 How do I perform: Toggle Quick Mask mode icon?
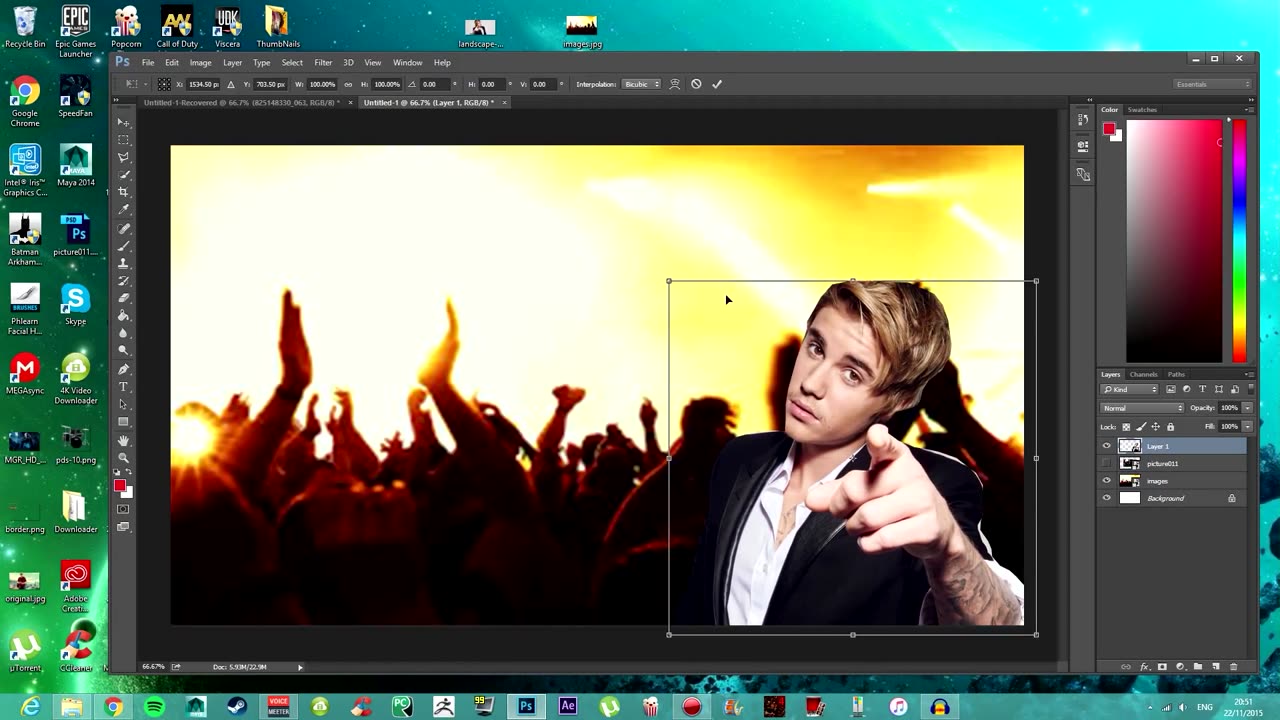(x=124, y=509)
